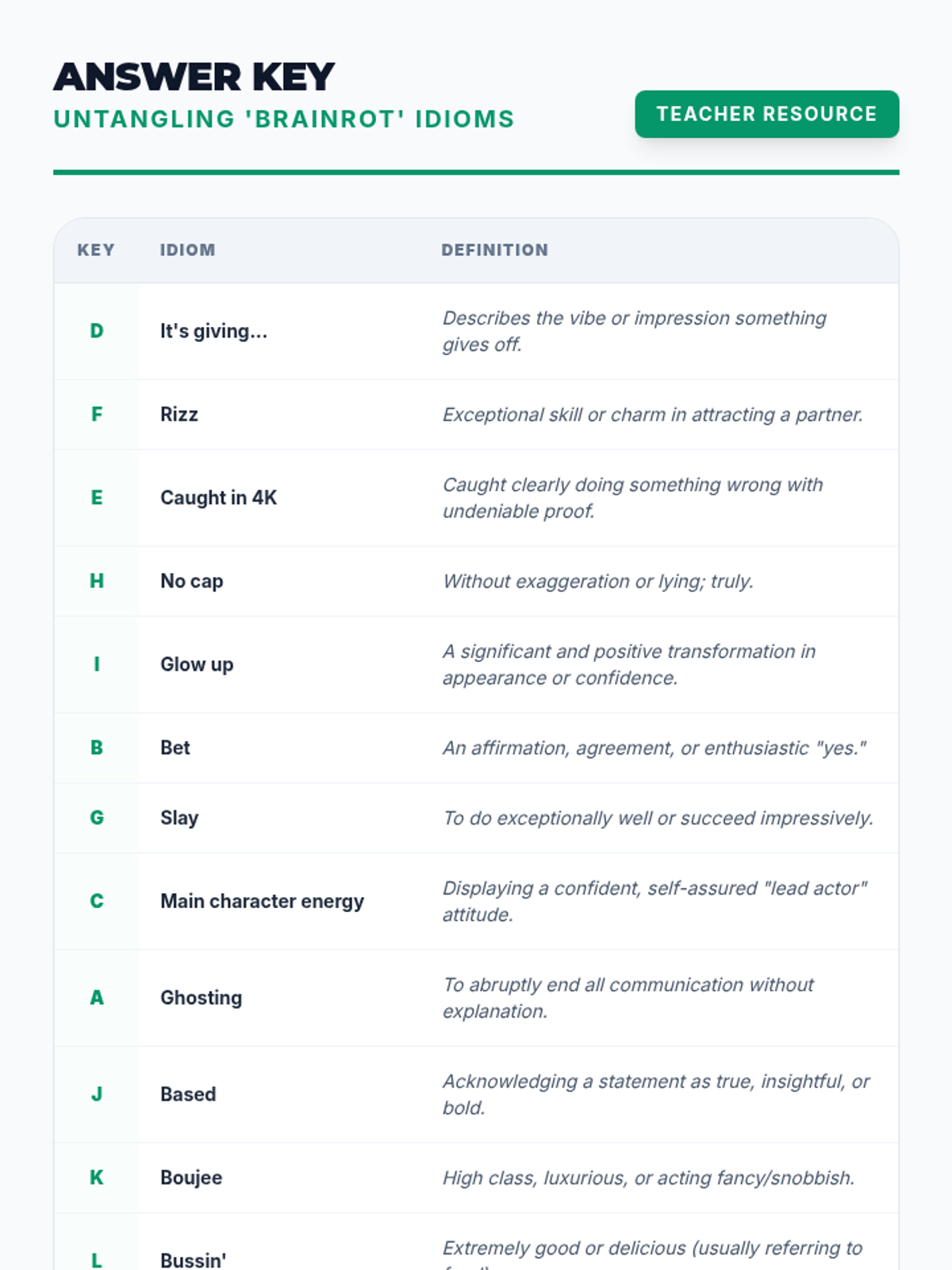Click the key letter H
The height and width of the screenshot is (1270, 952).
96,581
